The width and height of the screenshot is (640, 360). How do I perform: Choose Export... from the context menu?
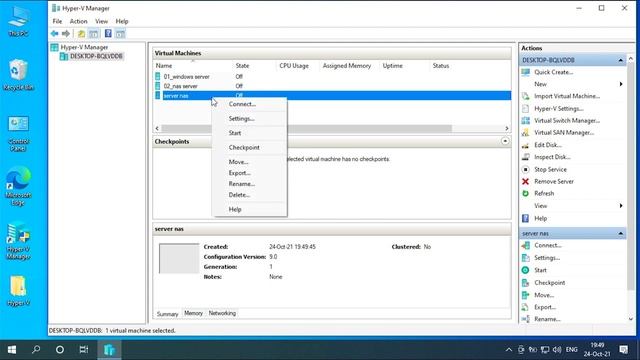249,173
